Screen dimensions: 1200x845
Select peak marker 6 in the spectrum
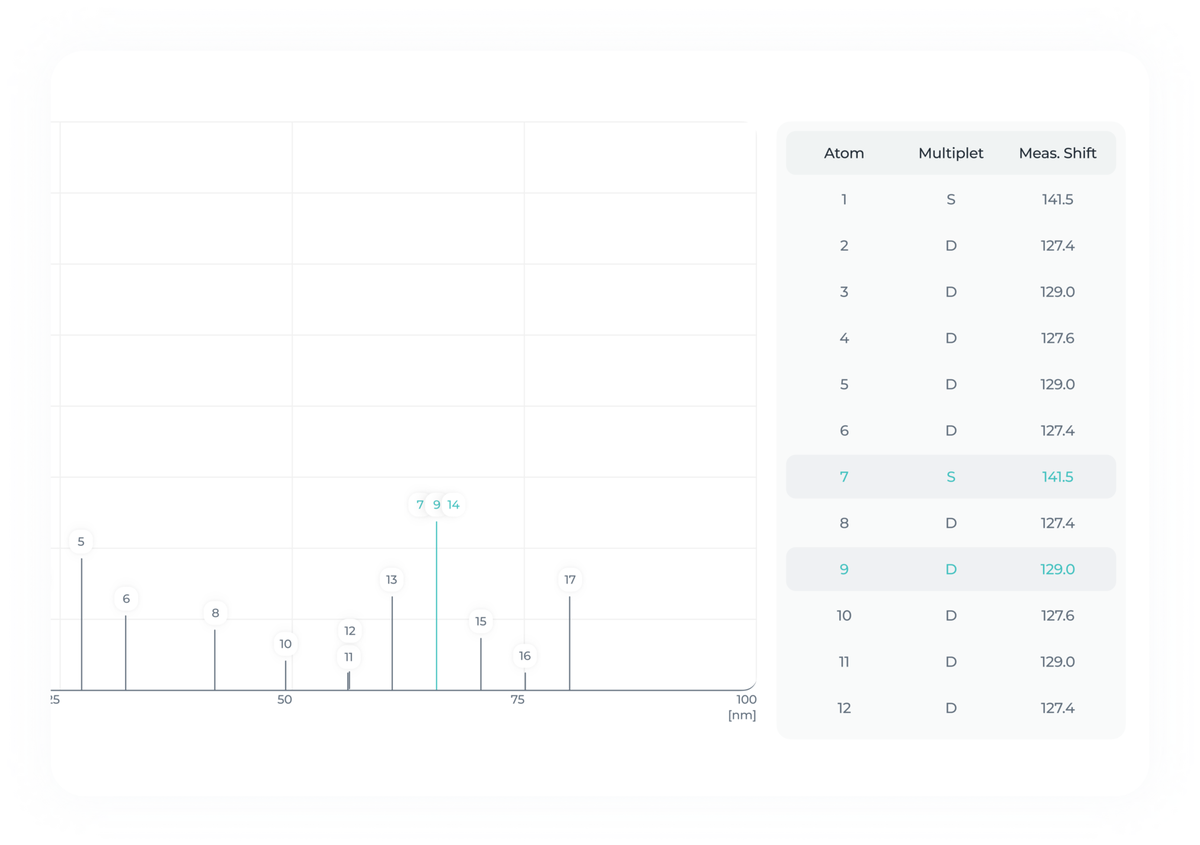tap(126, 599)
